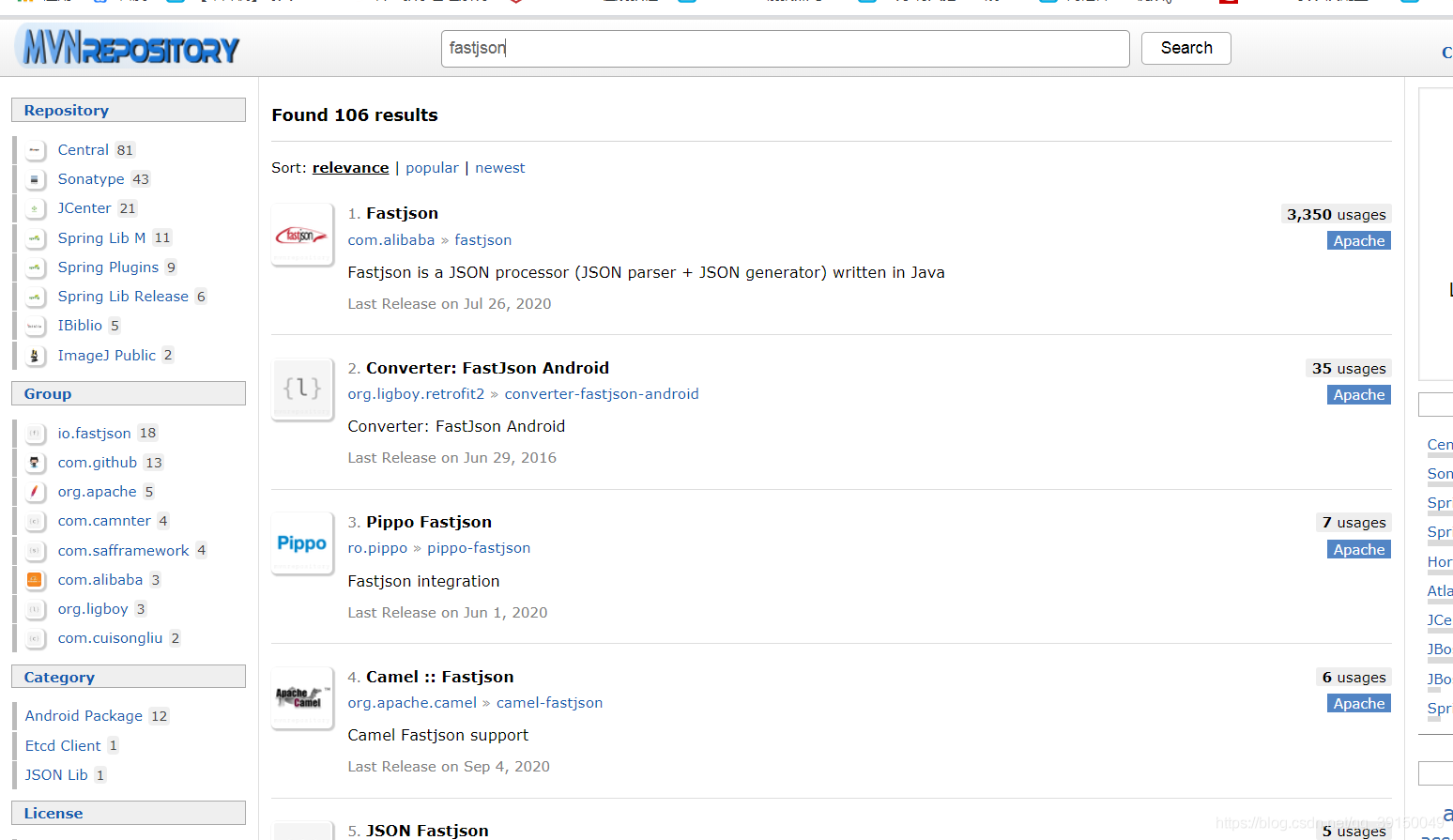Open the Fastjson result title
The width and height of the screenshot is (1453, 840).
coord(402,213)
